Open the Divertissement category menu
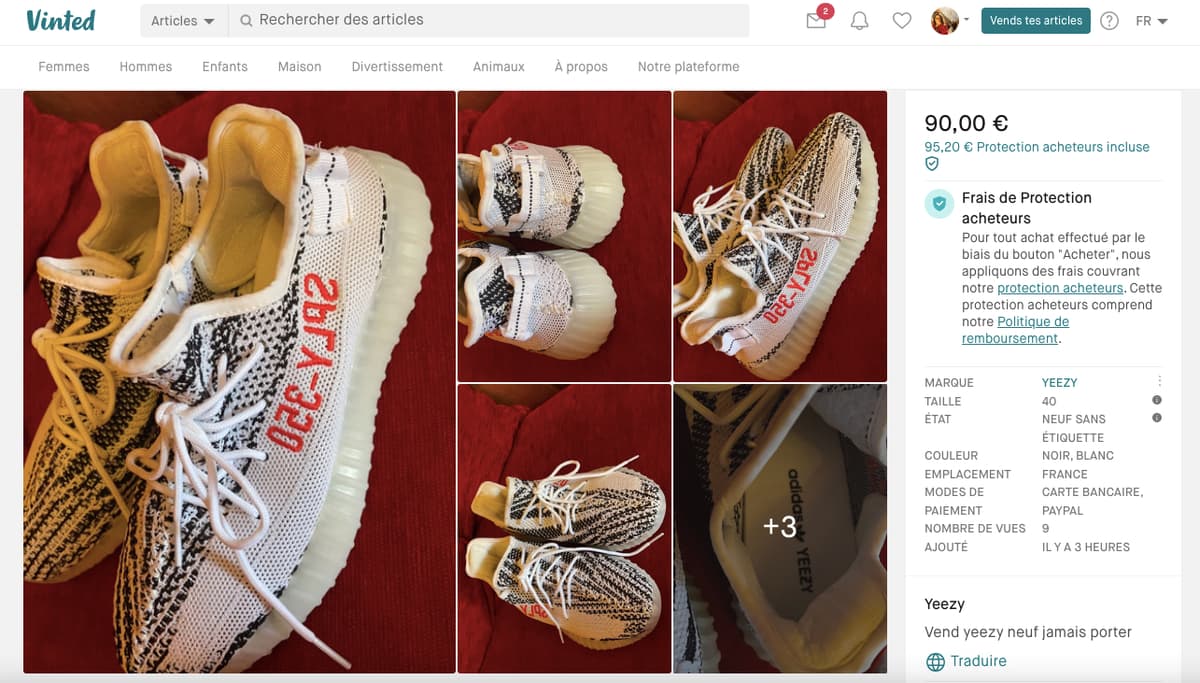The width and height of the screenshot is (1200, 683). tap(397, 67)
